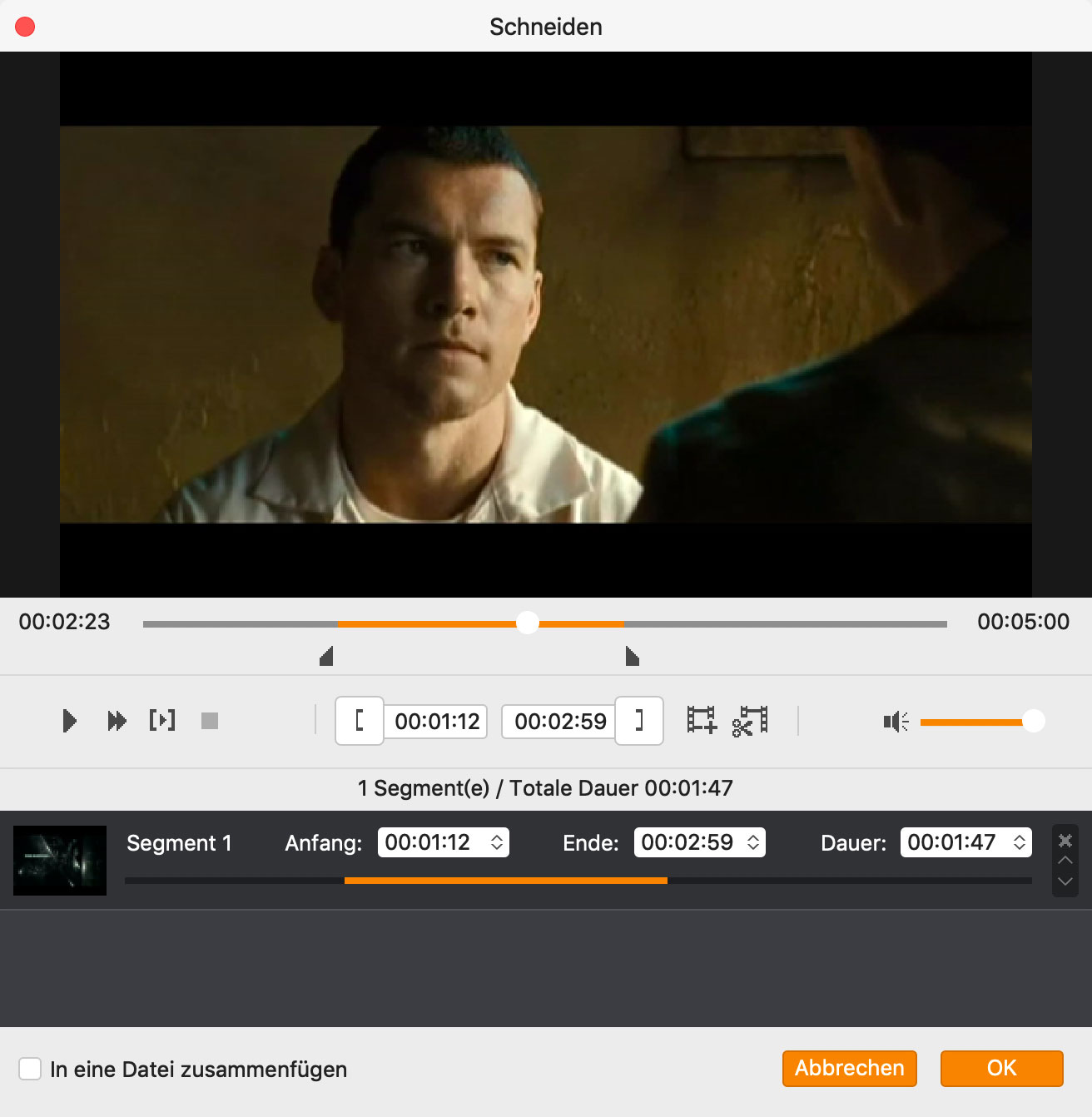Click the total duration 00:05:00 label
1092x1117 pixels.
(x=1023, y=622)
